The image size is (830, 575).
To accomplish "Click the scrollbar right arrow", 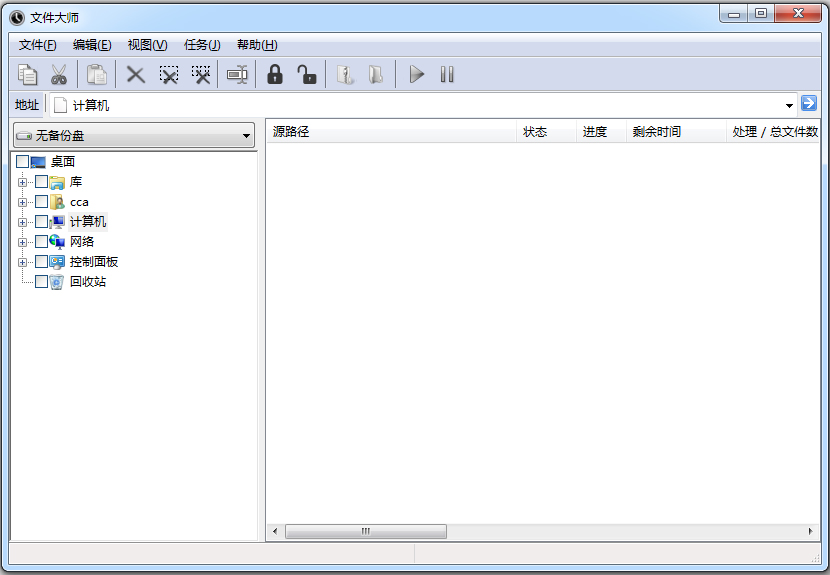I will point(810,531).
